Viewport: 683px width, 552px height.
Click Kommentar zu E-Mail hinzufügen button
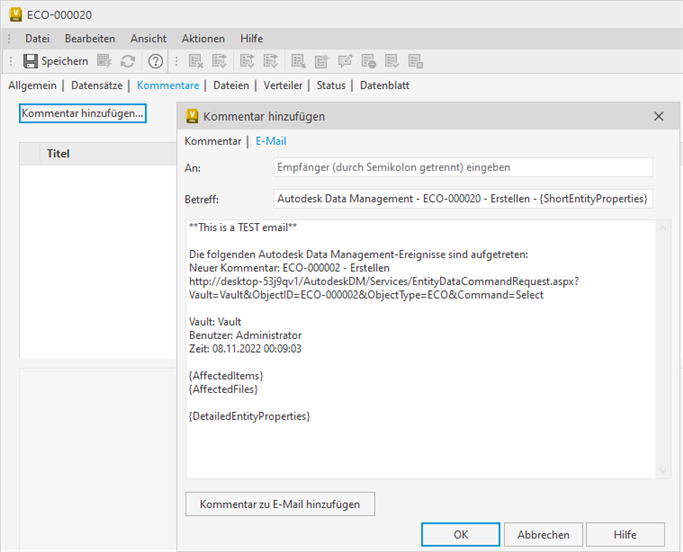click(x=280, y=504)
